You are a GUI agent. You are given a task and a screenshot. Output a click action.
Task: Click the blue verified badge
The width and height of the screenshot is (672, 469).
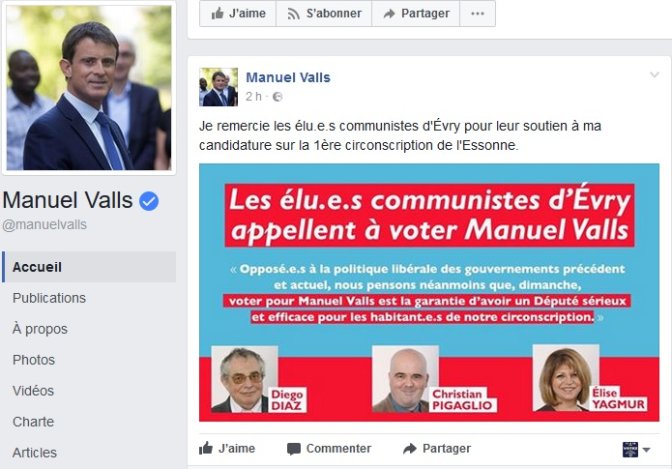click(149, 201)
